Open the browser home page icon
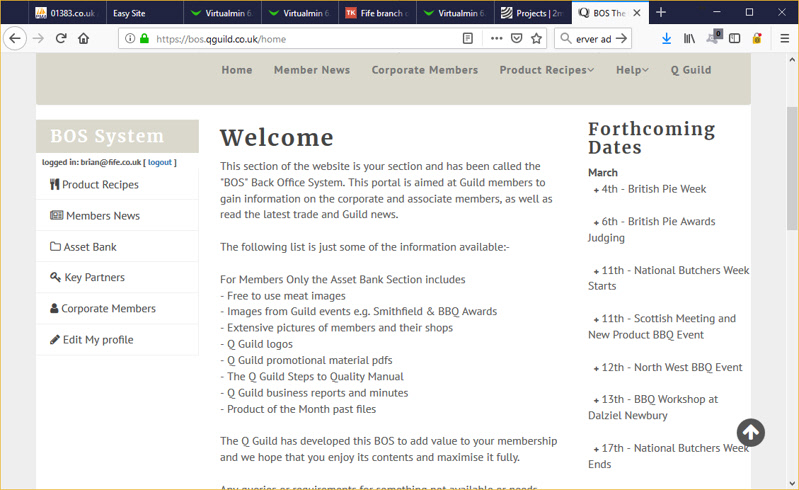 coord(84,39)
